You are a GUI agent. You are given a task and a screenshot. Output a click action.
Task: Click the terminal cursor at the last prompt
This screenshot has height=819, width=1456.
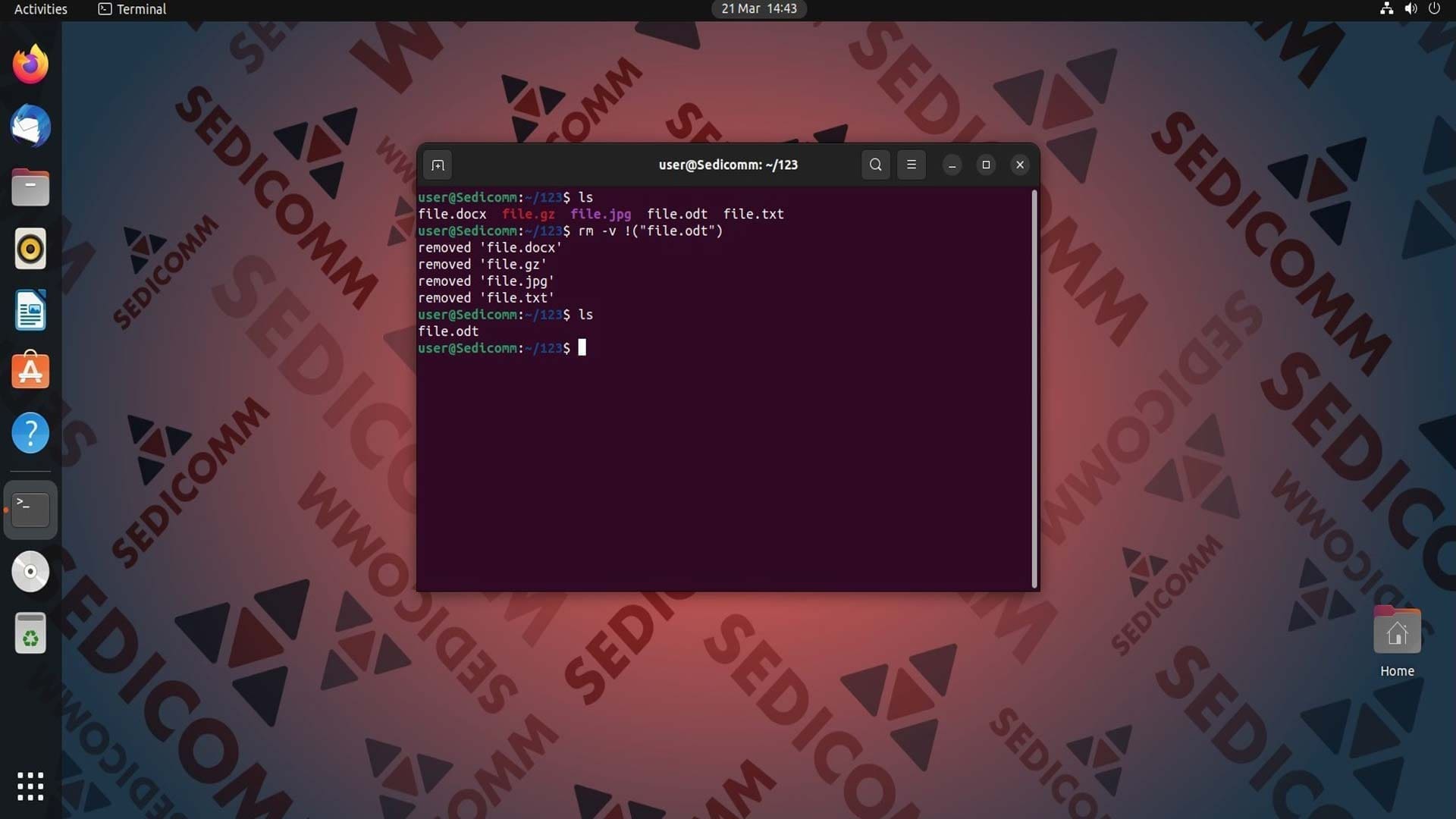(x=582, y=348)
